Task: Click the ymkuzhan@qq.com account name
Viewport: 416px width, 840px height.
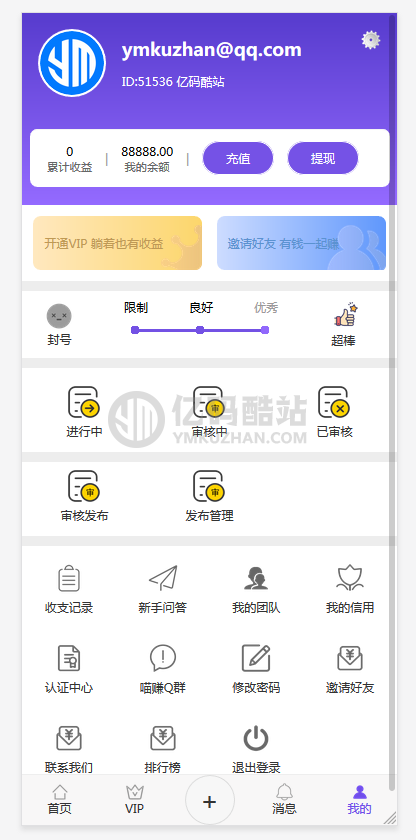Action: tap(211, 50)
